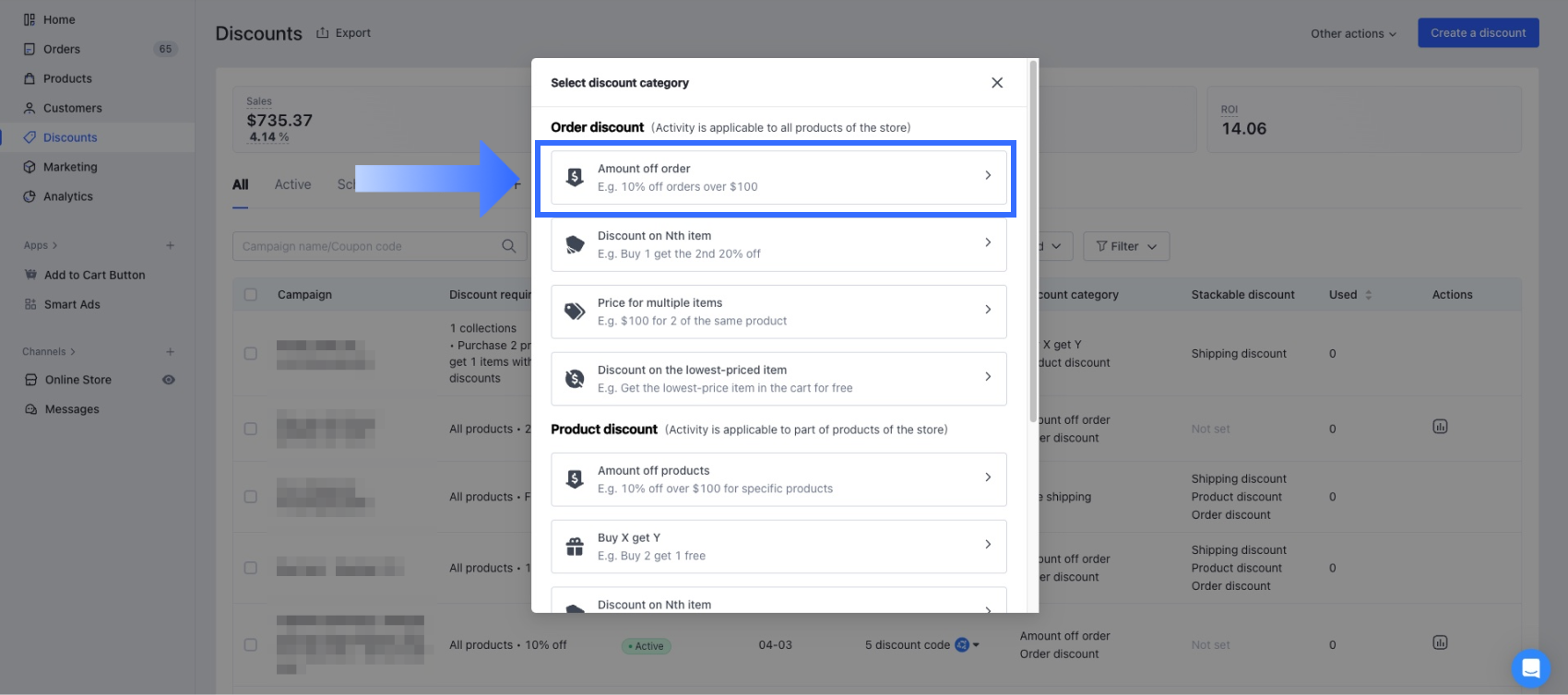Image resolution: width=1568 pixels, height=695 pixels.
Task: Tick the first campaign row checkbox
Action: (251, 353)
